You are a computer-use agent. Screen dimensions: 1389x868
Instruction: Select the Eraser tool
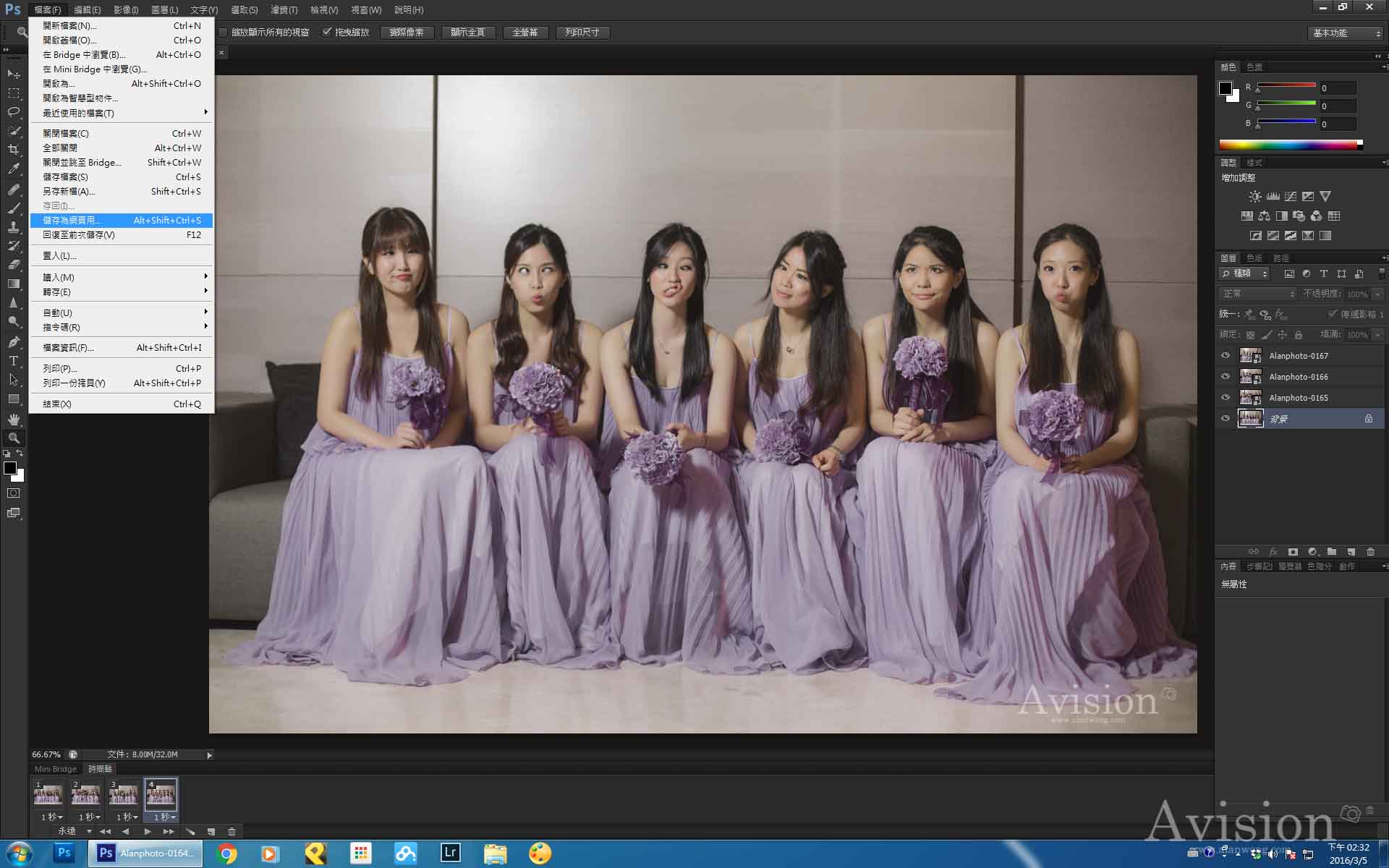(14, 265)
